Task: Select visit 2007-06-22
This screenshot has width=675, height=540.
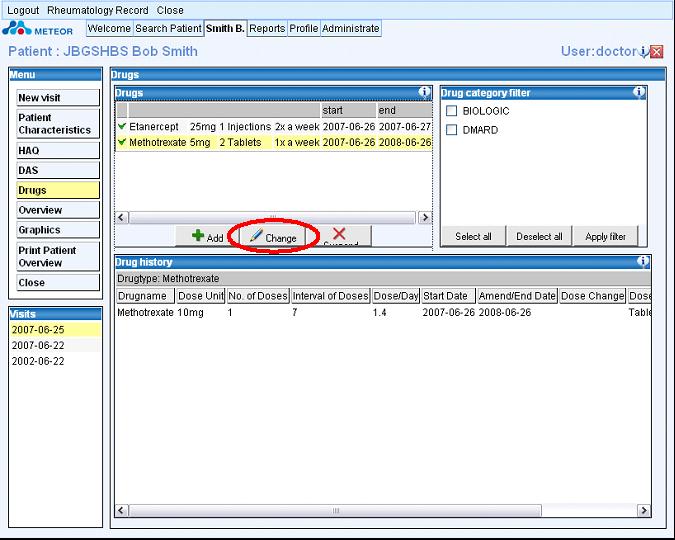Action: [56, 345]
